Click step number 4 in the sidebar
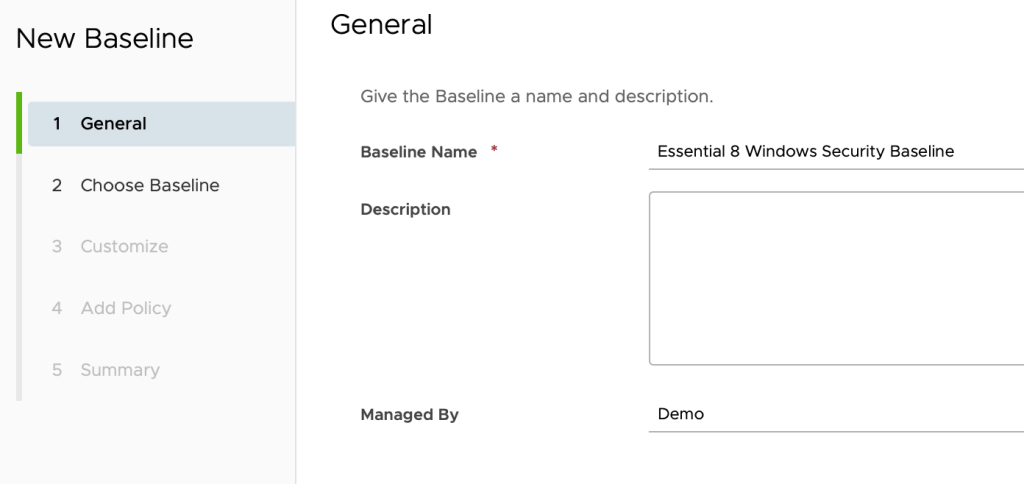This screenshot has height=484, width=1024. coord(57,308)
